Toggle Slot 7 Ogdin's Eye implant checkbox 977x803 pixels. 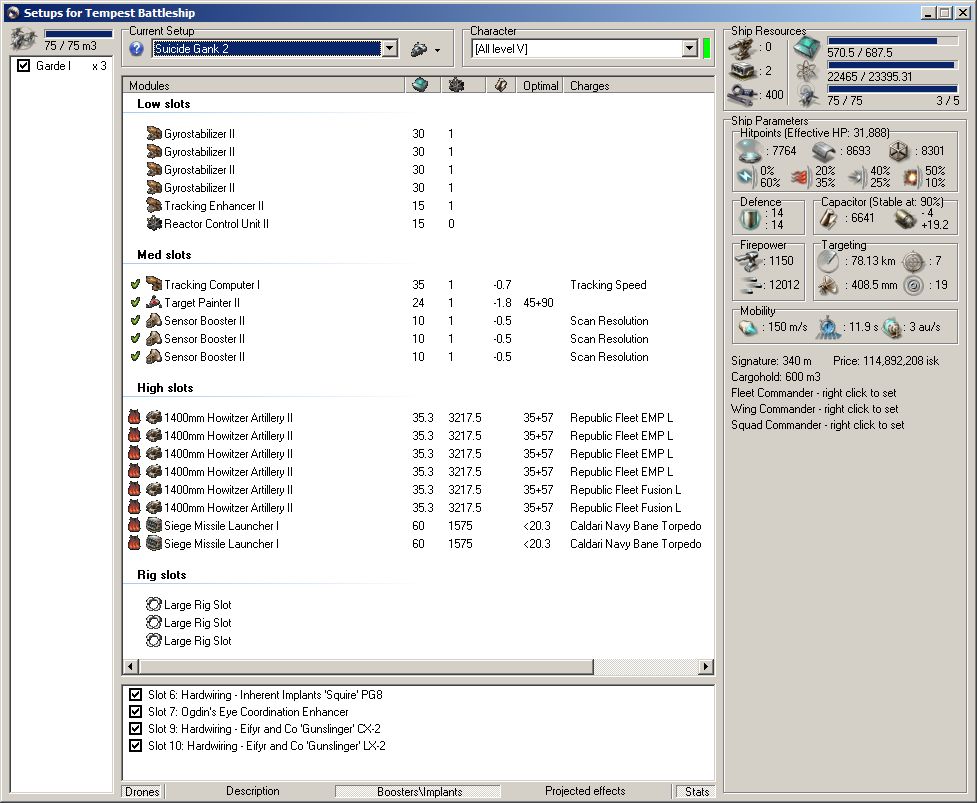pos(135,711)
